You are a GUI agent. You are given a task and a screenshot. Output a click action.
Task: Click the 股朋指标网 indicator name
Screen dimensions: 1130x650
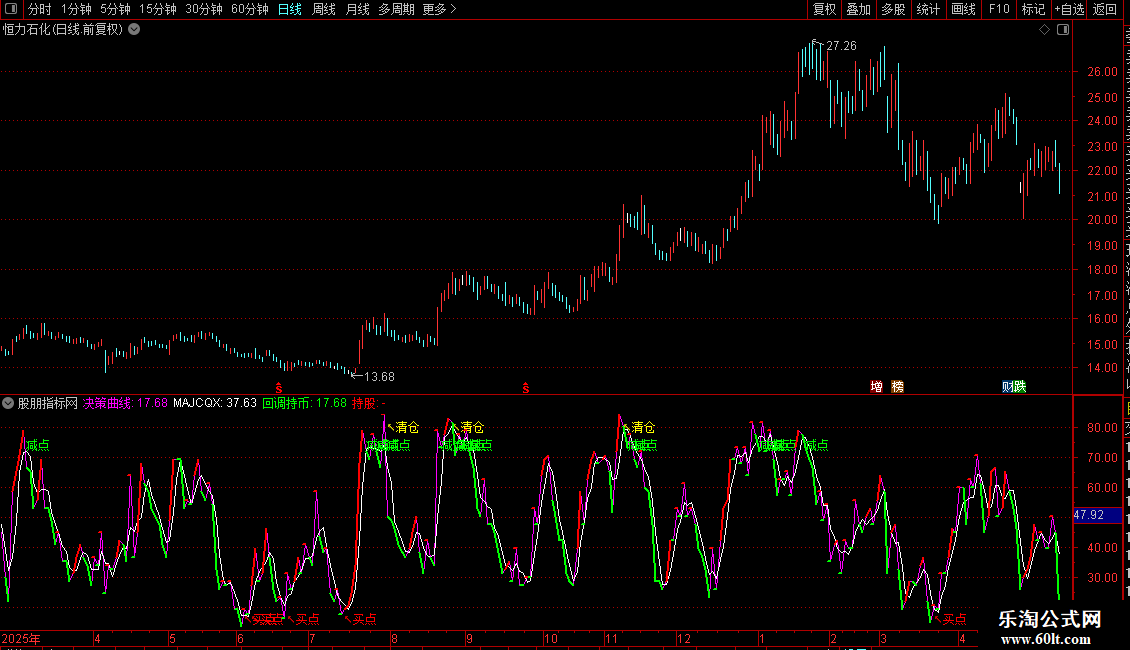coord(48,403)
